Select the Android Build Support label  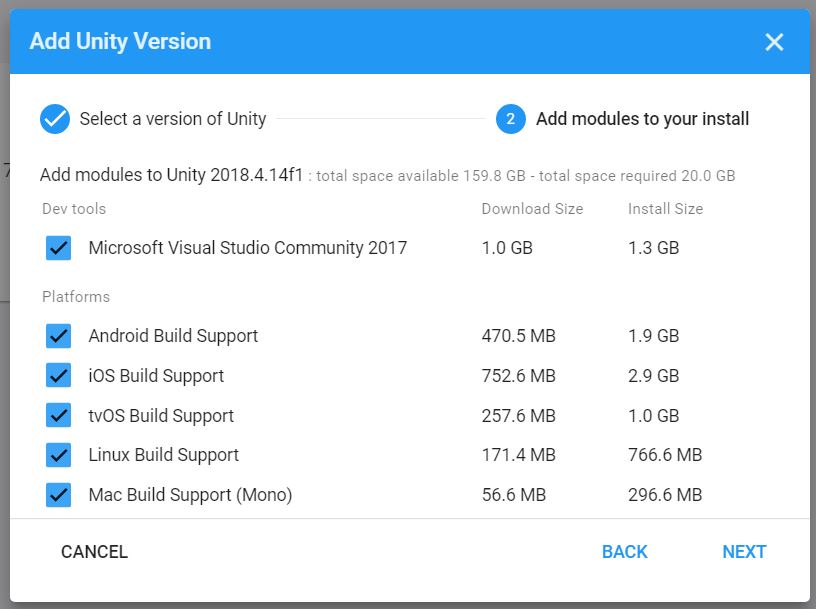pyautogui.click(x=173, y=336)
